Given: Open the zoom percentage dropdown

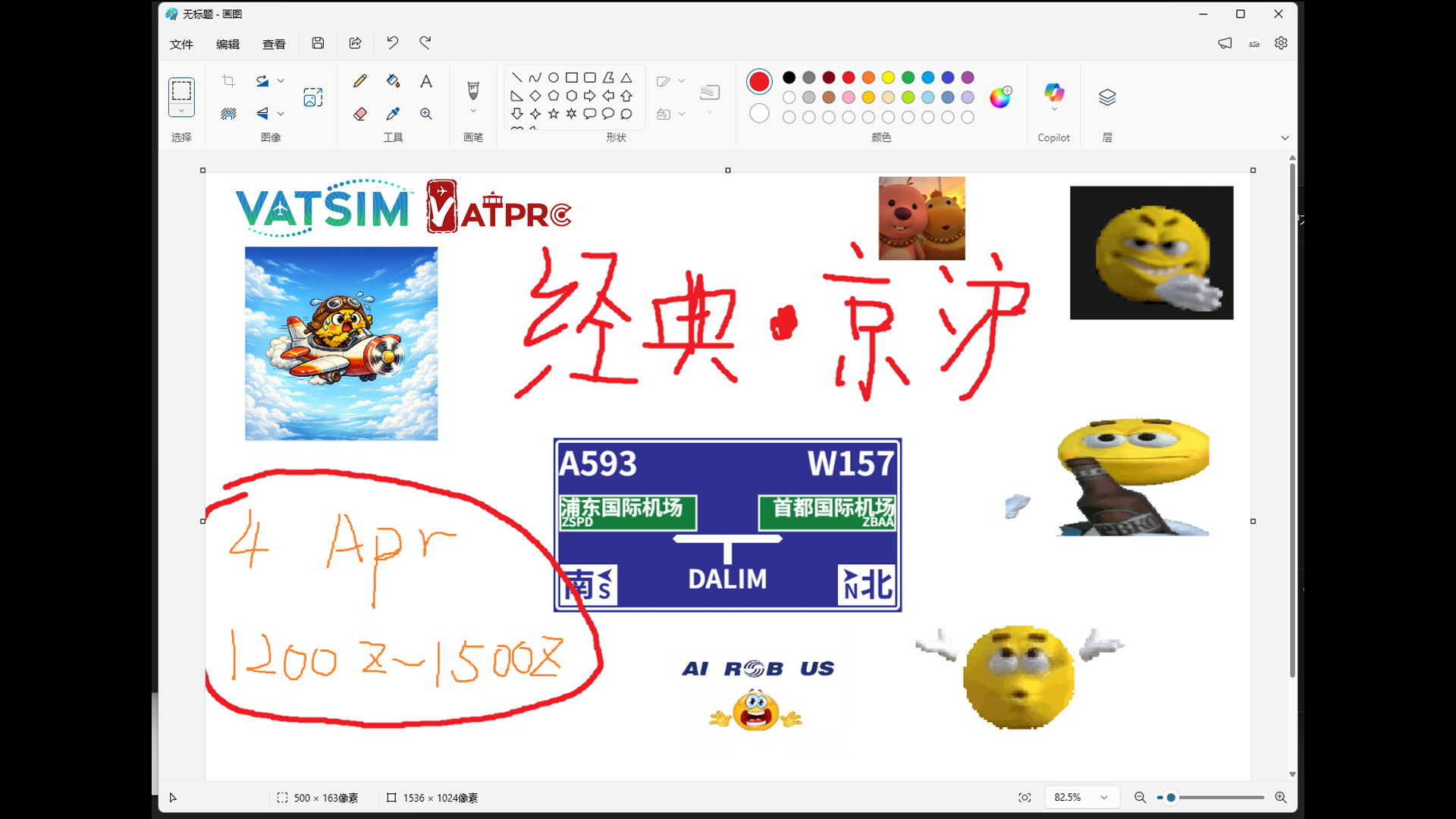Looking at the screenshot, I should (x=1104, y=797).
